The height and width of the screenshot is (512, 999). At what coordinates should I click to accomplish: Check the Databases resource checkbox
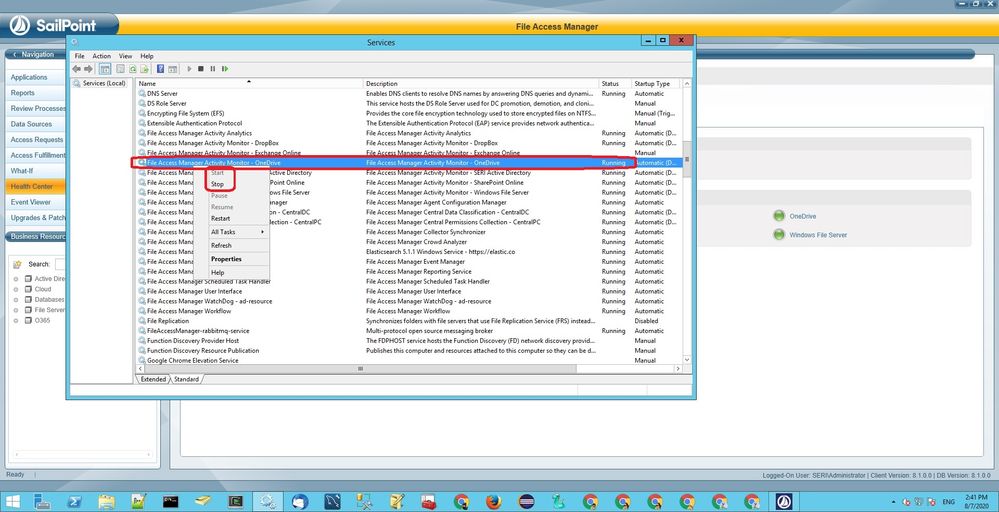(28, 299)
